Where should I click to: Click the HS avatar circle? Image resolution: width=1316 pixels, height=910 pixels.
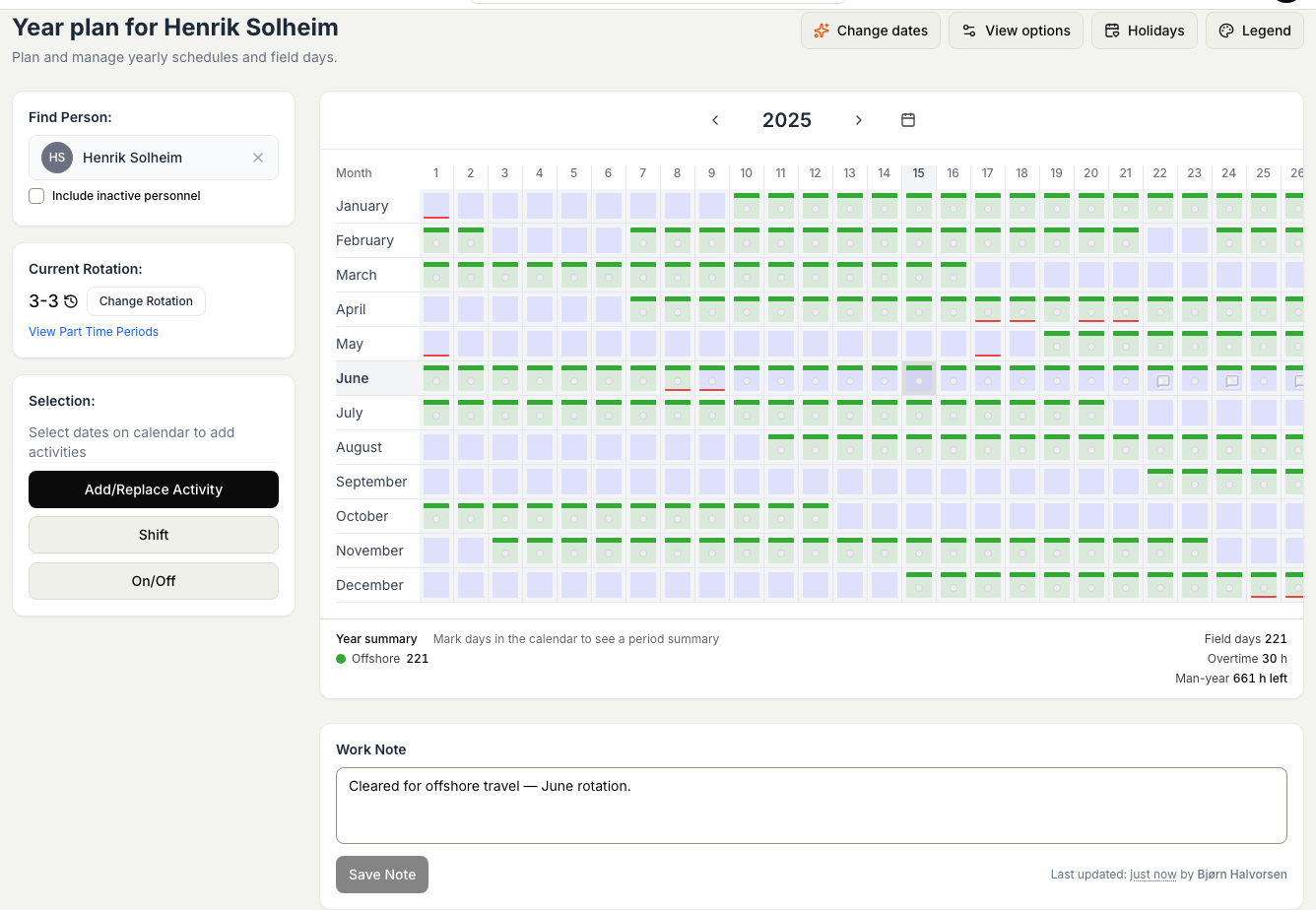[57, 158]
